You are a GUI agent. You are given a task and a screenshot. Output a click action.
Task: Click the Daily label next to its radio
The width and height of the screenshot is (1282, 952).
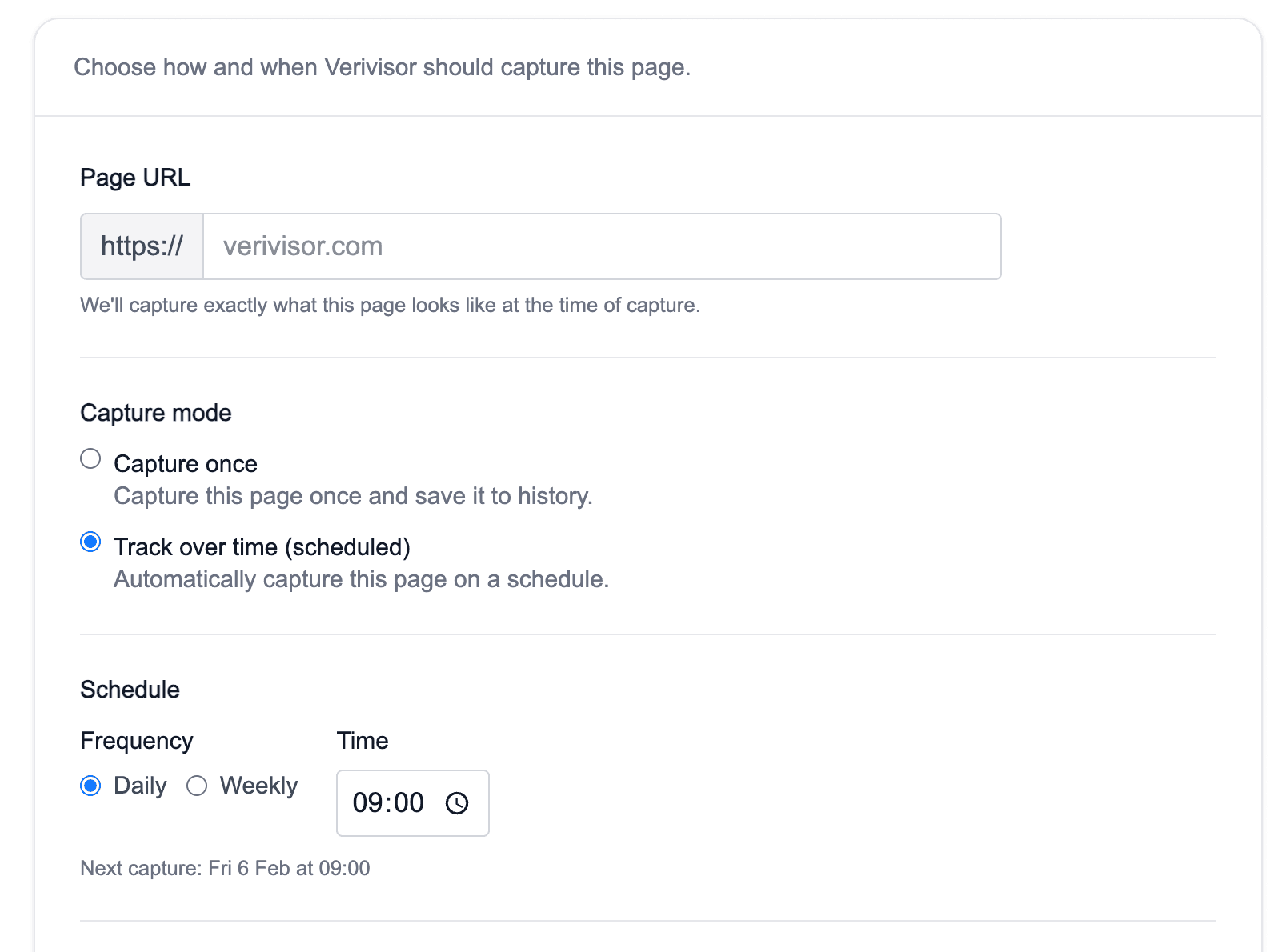coord(140,786)
